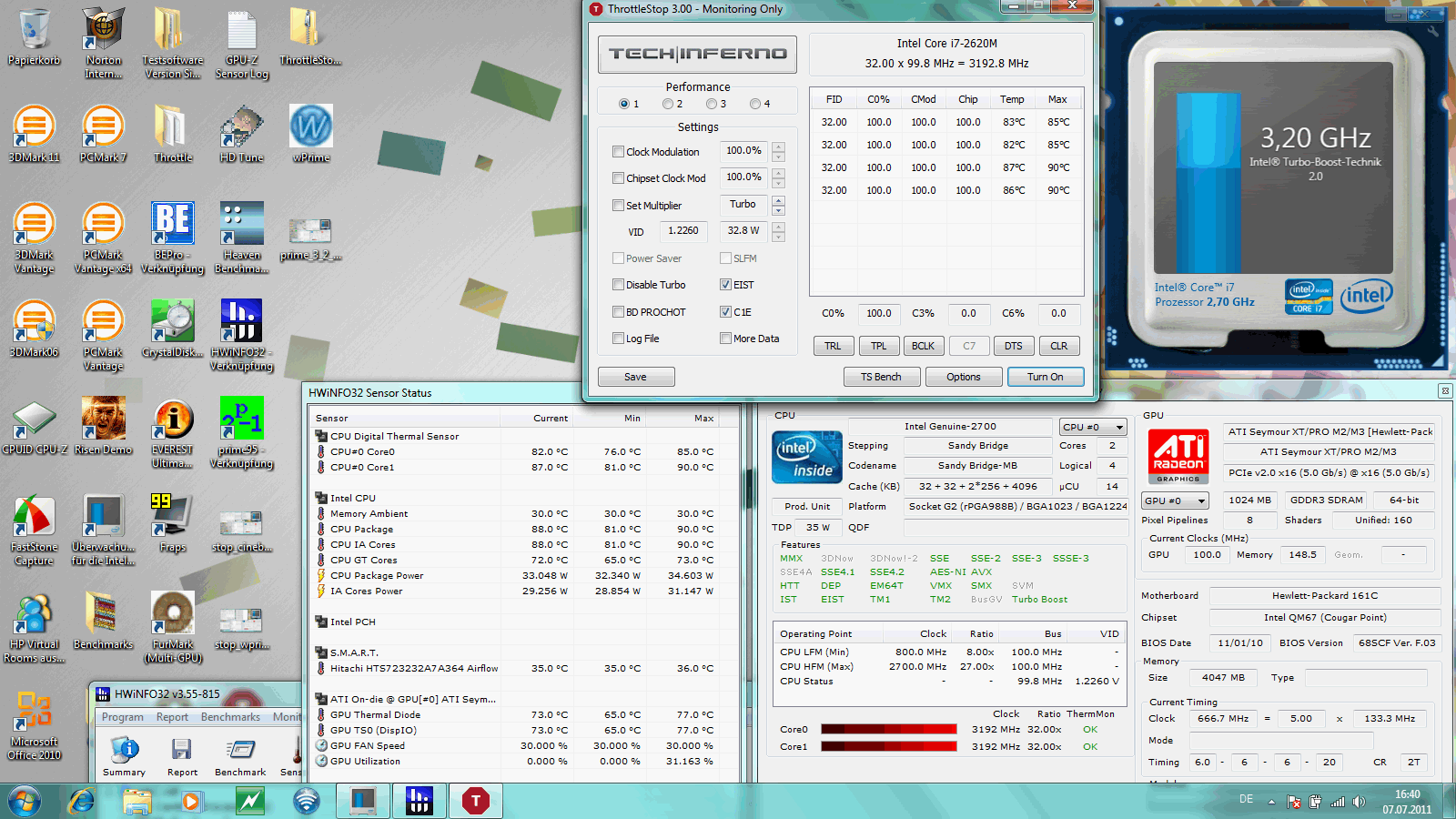Open the GPU-Z Sensor Log file icon
The height and width of the screenshot is (819, 1456).
(241, 42)
